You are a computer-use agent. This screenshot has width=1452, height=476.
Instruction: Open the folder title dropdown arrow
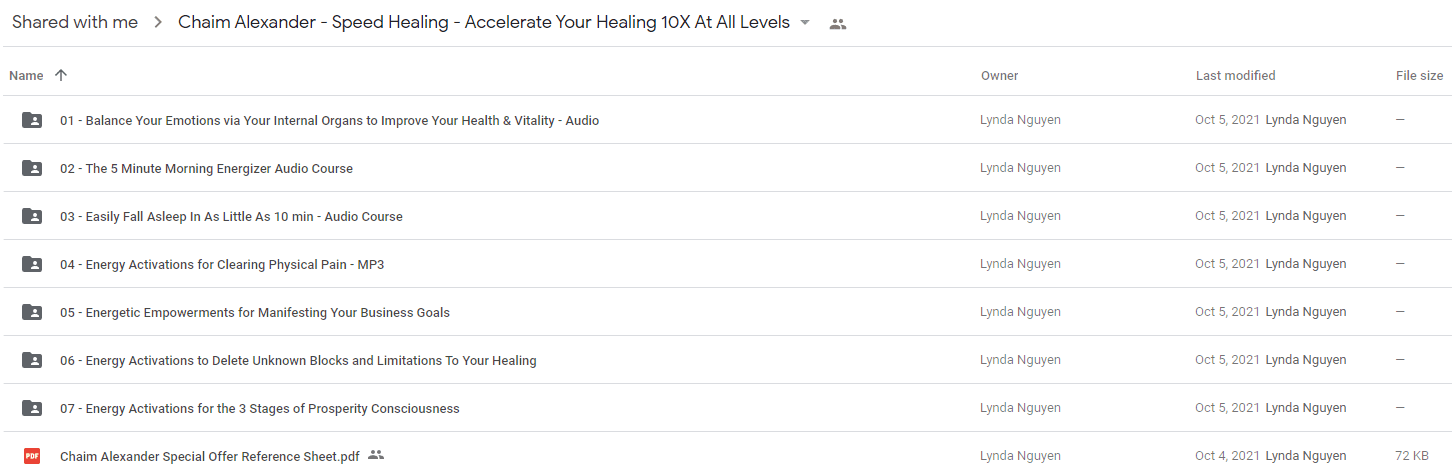(805, 23)
